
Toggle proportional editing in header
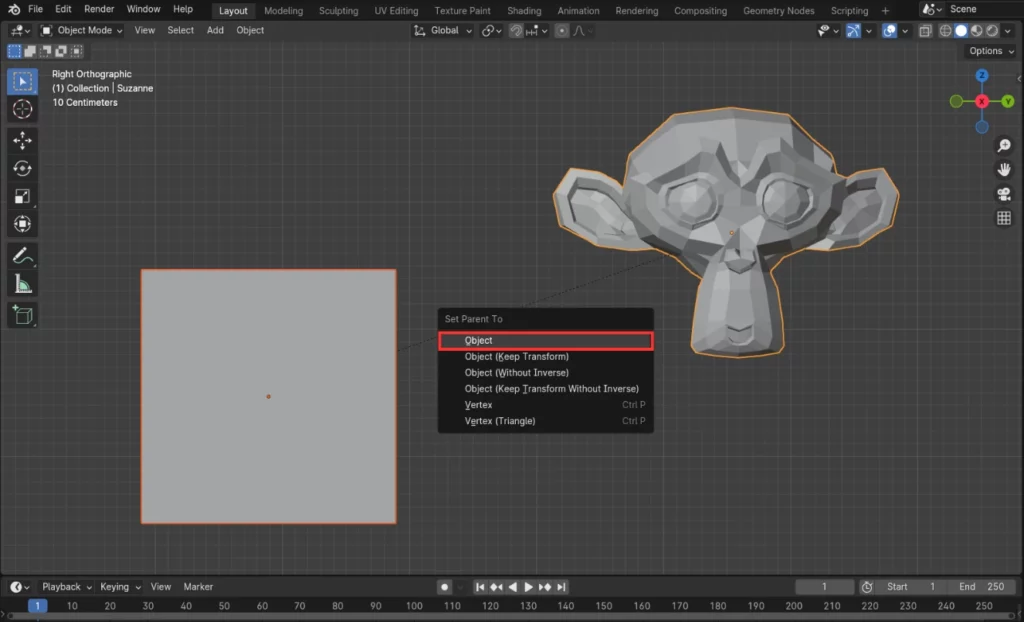[562, 31]
